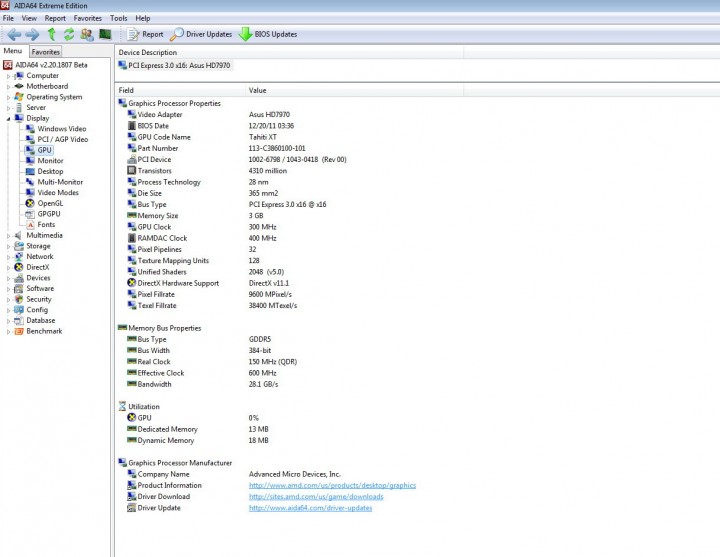Image resolution: width=720 pixels, height=557 pixels.
Task: Click the Security shield icon
Action: point(19,299)
